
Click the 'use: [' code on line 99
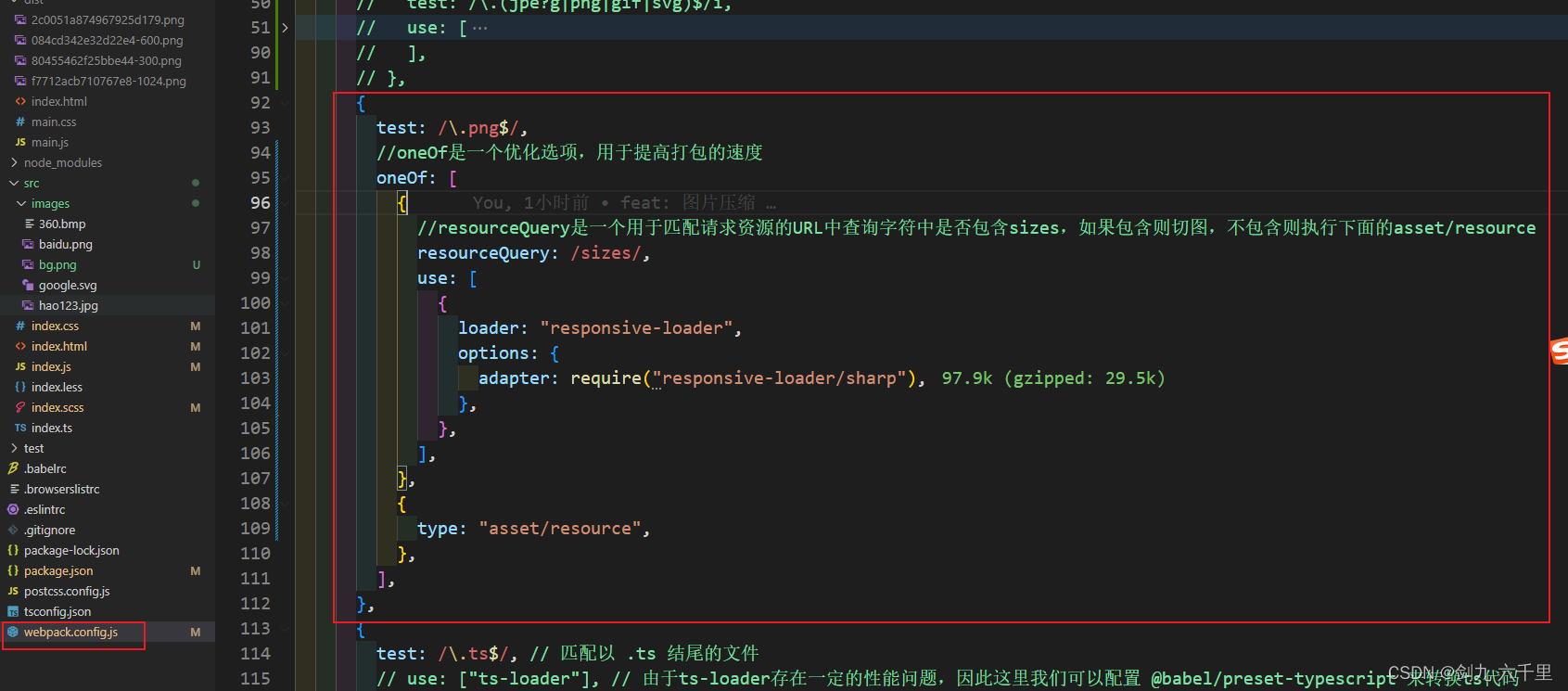(x=447, y=277)
